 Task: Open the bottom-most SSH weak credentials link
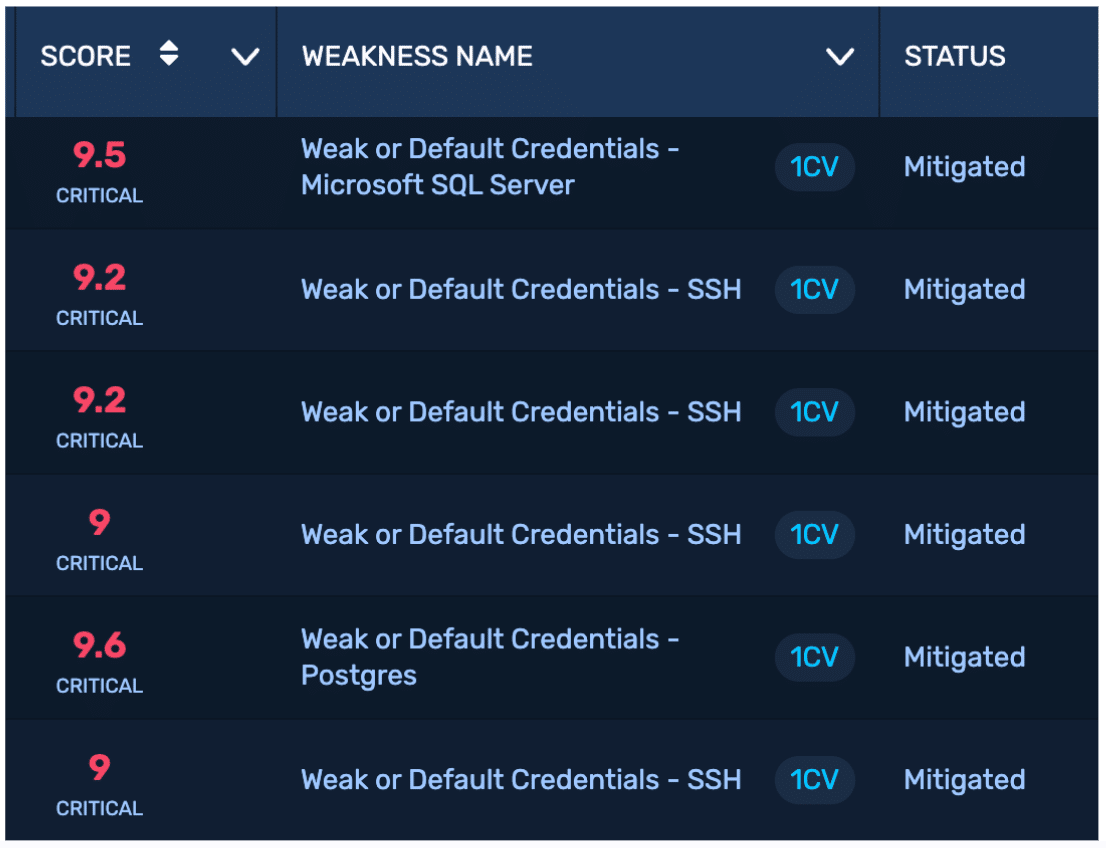pyautogui.click(x=521, y=780)
